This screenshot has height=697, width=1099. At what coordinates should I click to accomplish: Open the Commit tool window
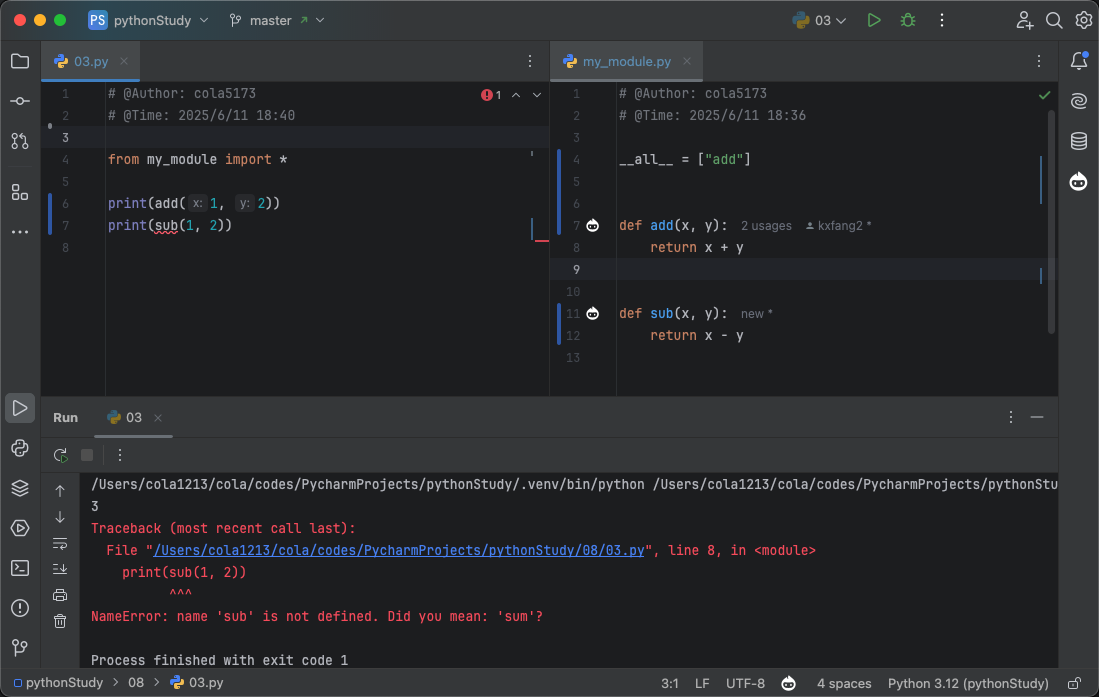(20, 101)
